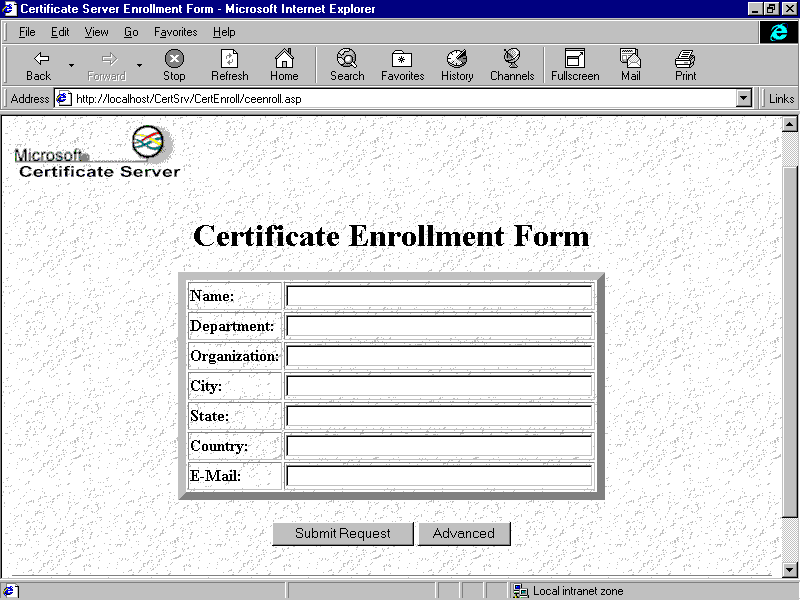
Task: Click the page icon in the address bar
Action: (x=63, y=98)
